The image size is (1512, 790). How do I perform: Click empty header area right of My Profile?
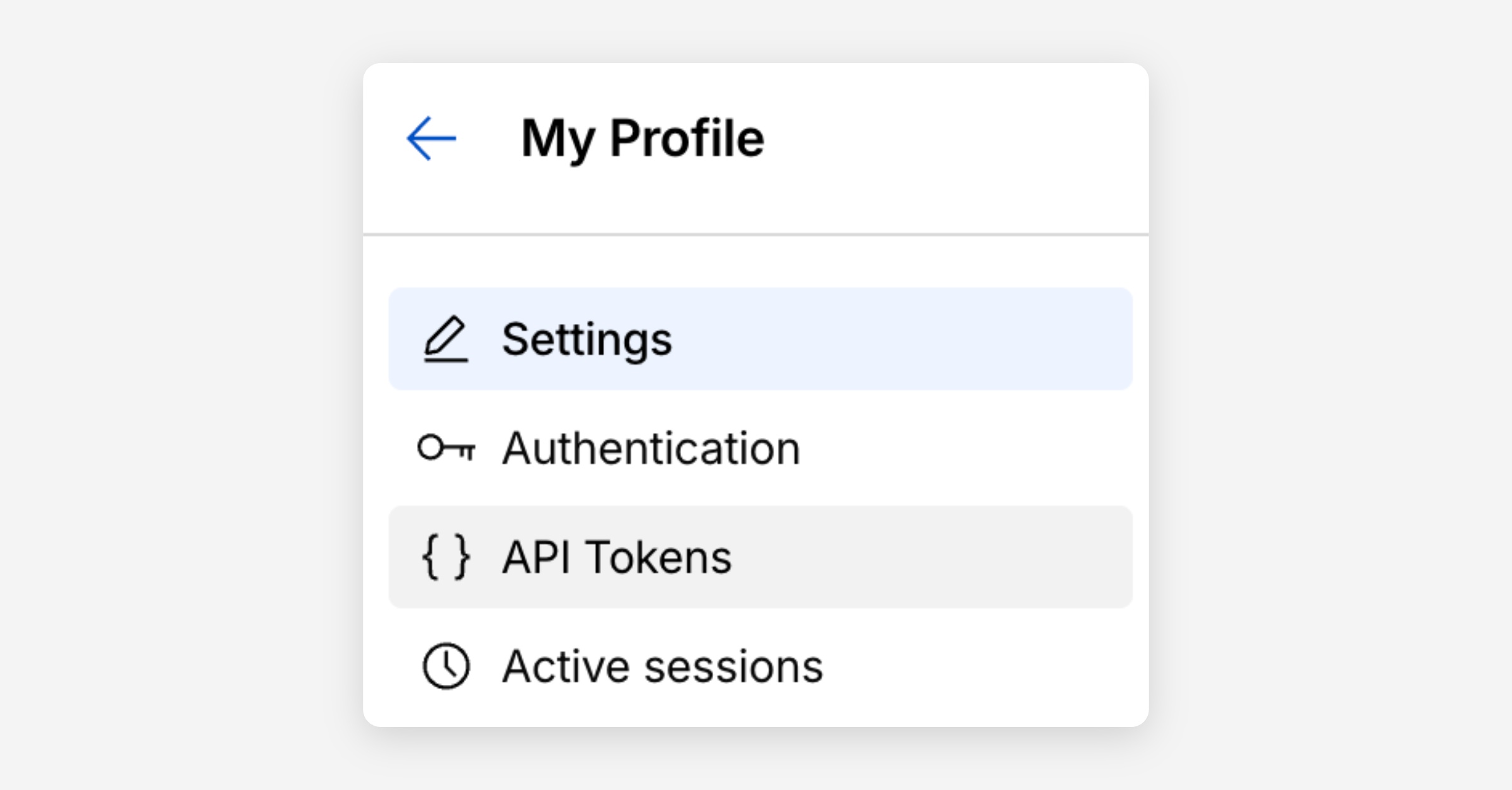click(958, 139)
